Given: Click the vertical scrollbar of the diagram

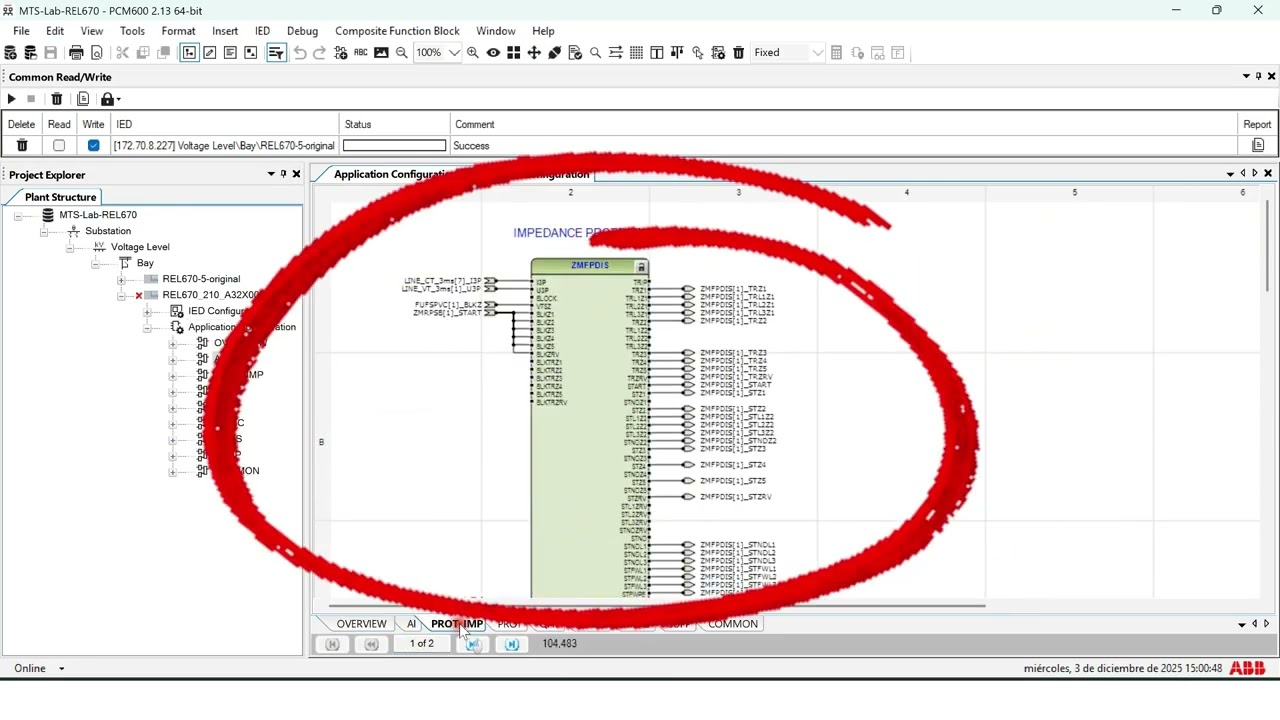Looking at the screenshot, I should pos(1267,245).
